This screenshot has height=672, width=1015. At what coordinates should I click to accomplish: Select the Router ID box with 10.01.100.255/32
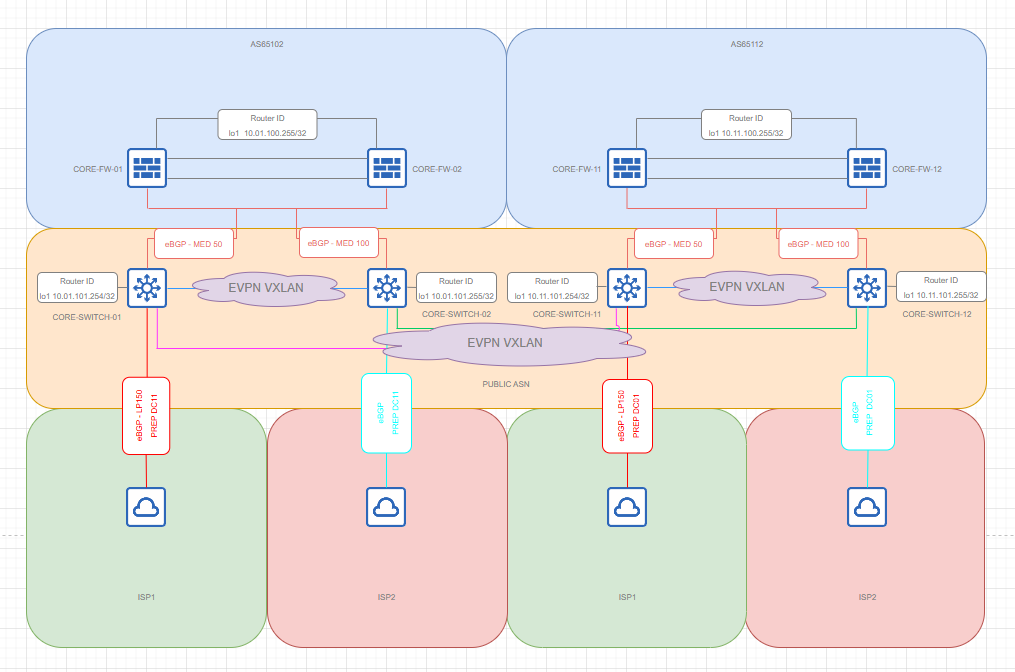tap(267, 124)
